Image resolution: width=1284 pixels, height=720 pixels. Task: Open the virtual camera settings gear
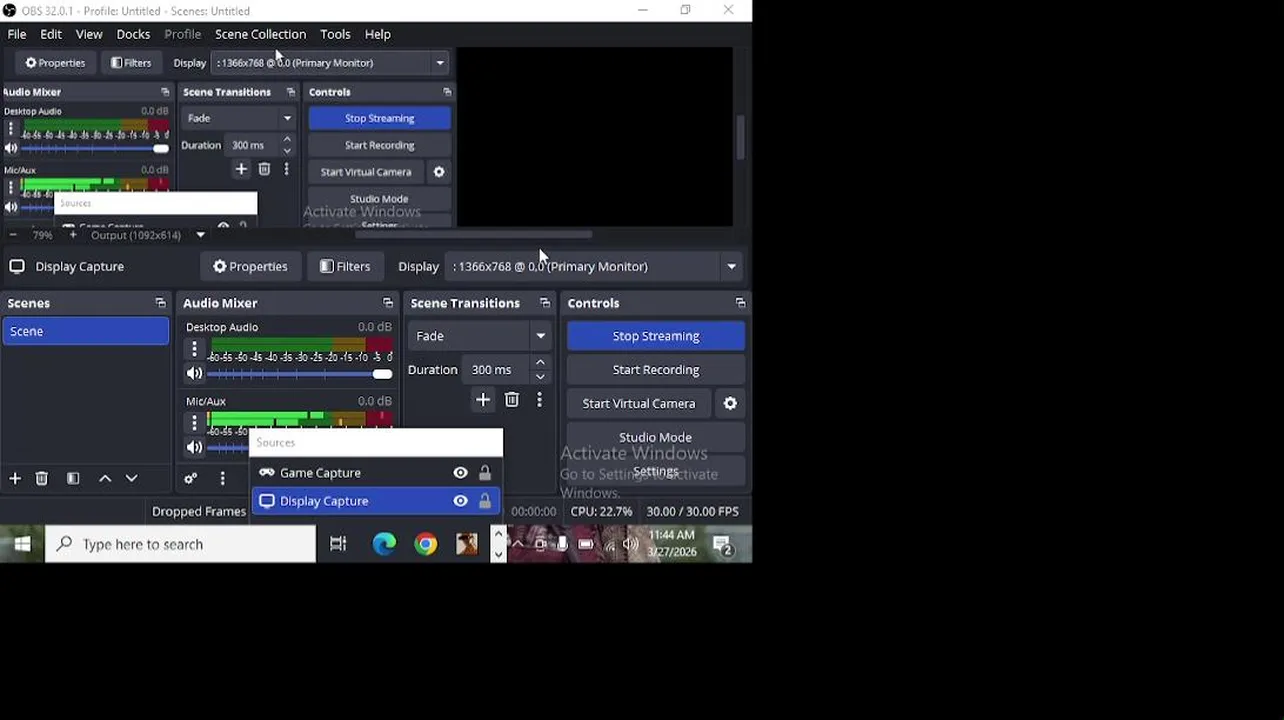(x=730, y=404)
